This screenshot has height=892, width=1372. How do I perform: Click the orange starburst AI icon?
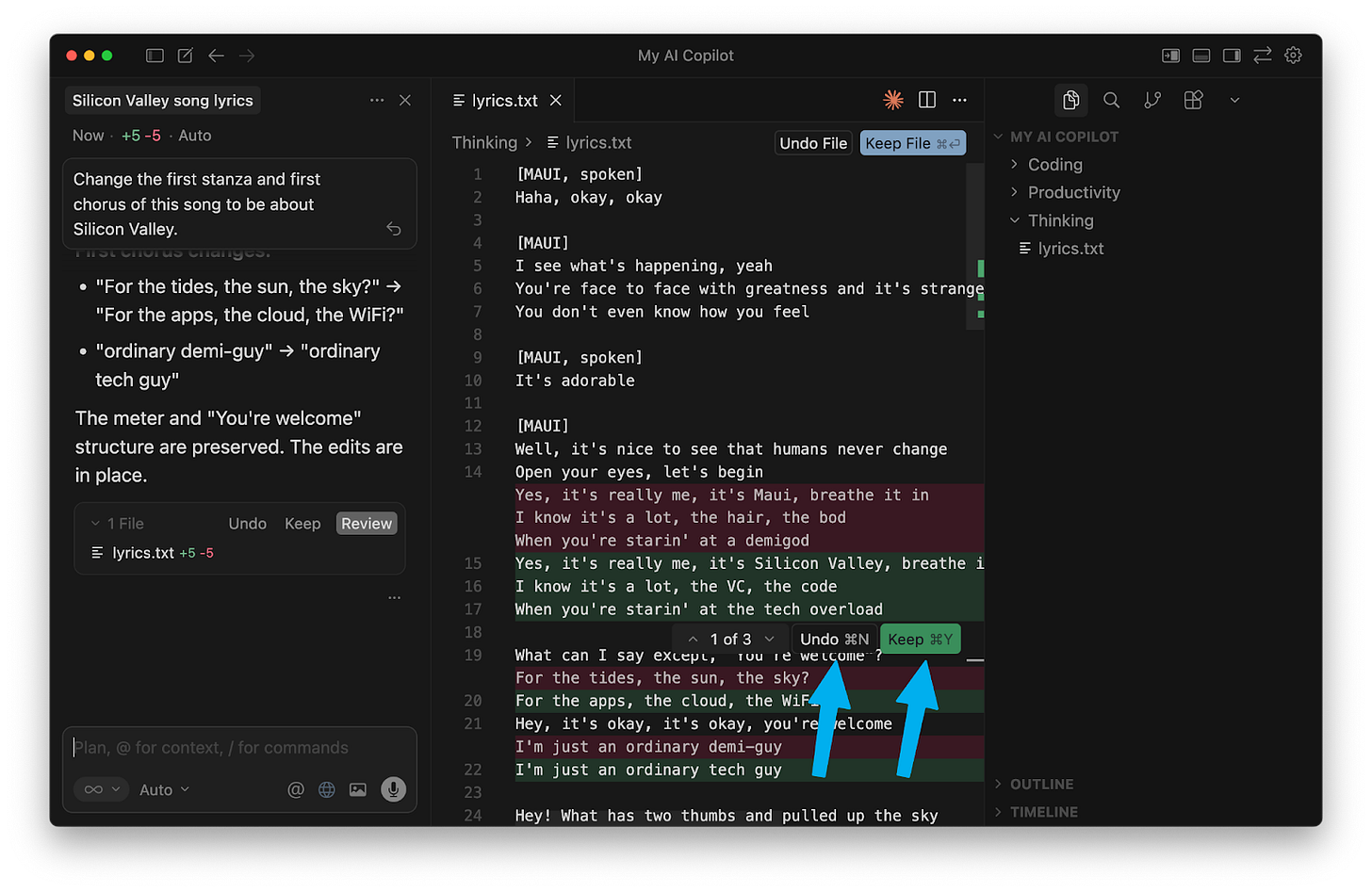pos(893,100)
